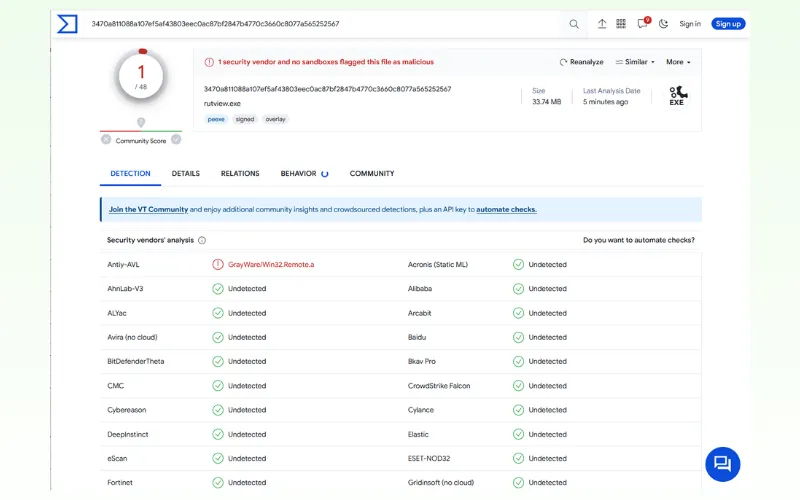800x500 pixels.
Task: Click the green check in Cybereason row
Action: (218, 410)
